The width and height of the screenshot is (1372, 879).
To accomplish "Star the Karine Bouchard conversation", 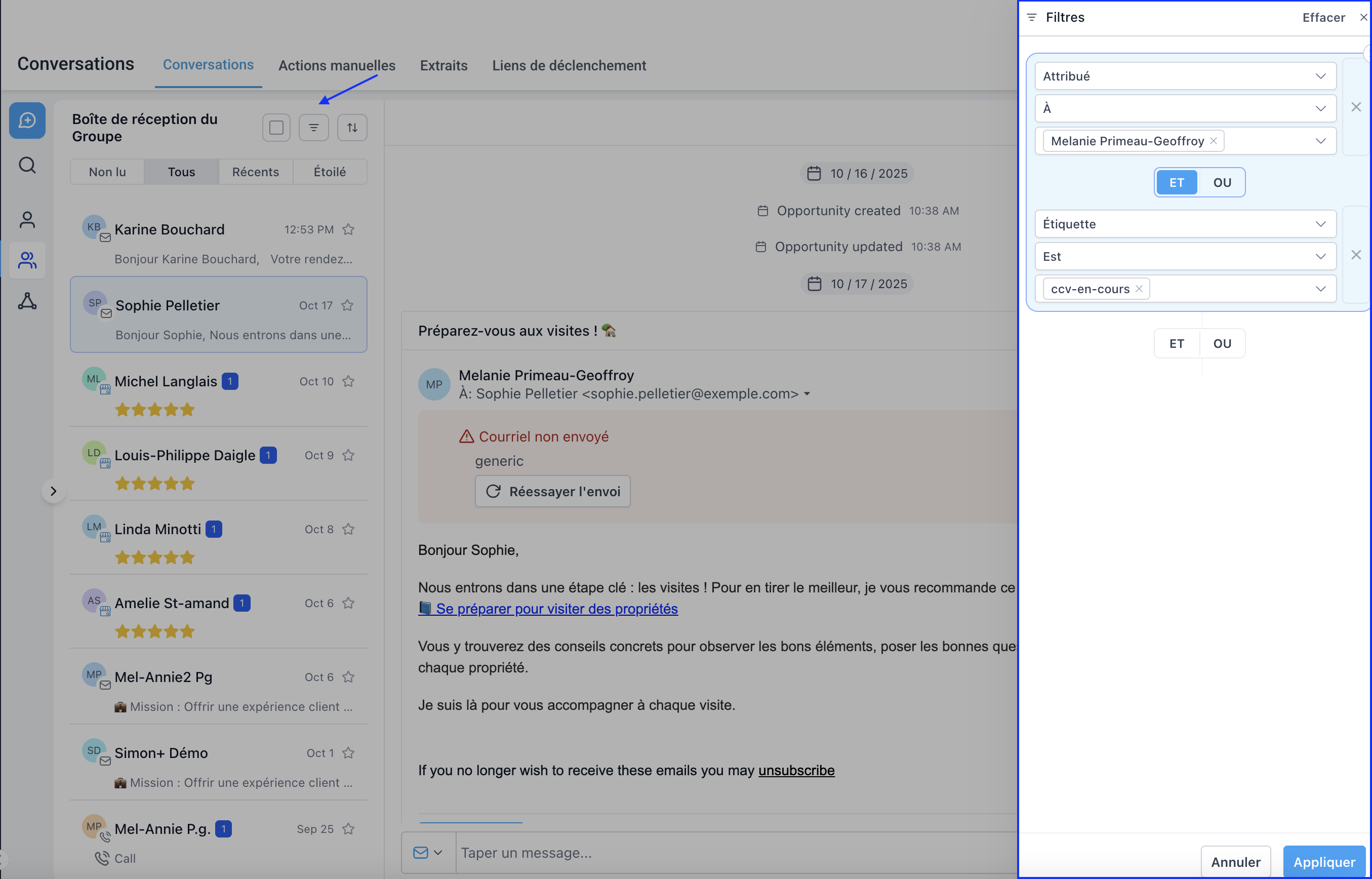I will [x=348, y=229].
